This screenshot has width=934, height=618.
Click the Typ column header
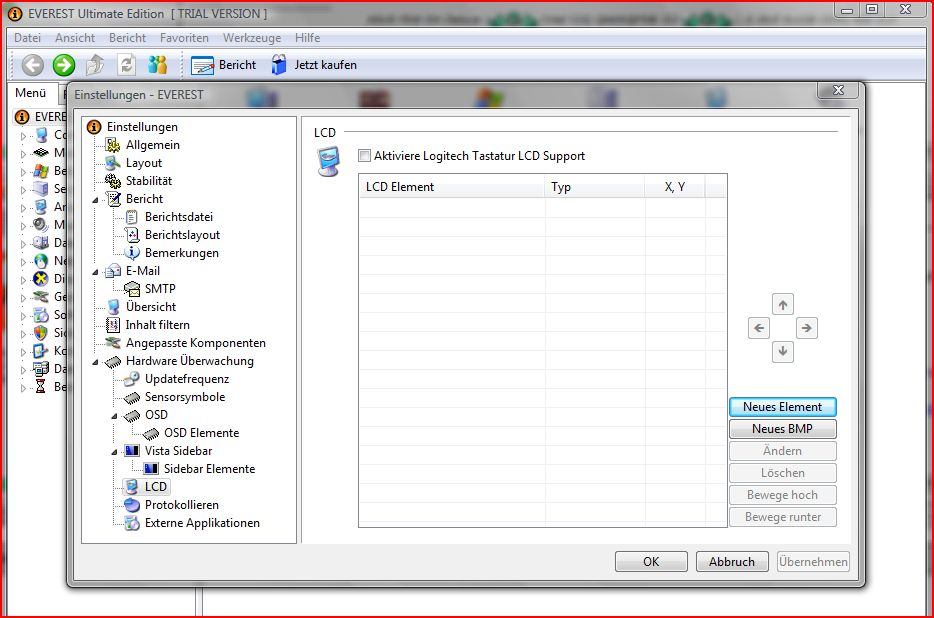(595, 187)
